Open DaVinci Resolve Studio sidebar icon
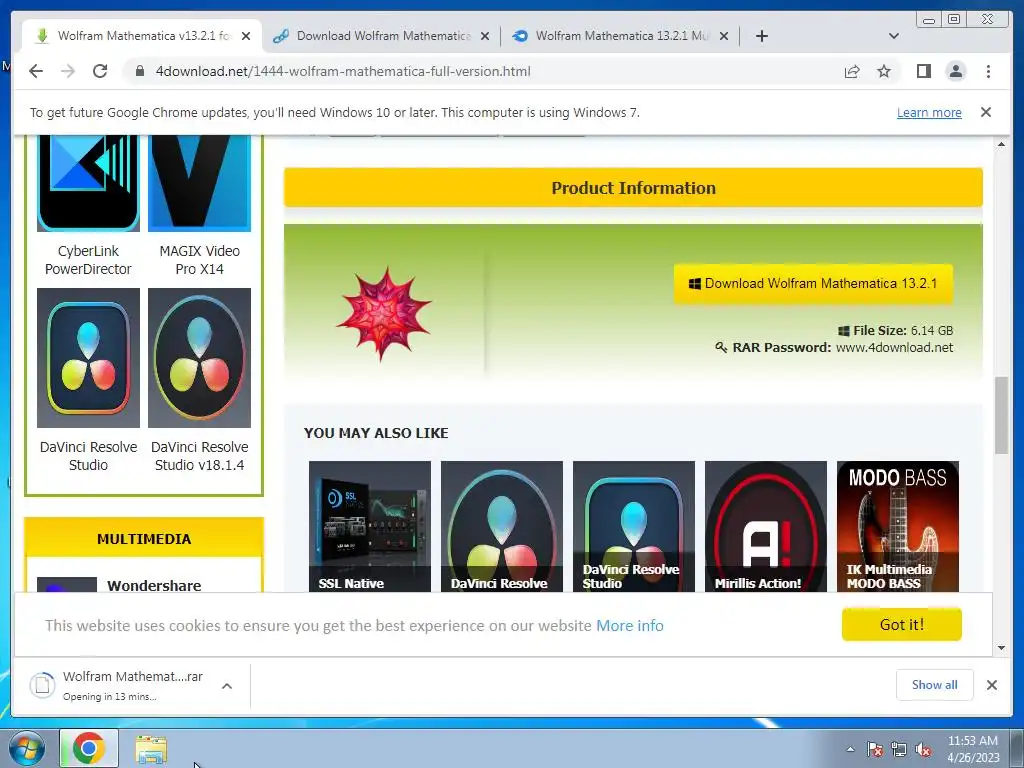This screenshot has height=768, width=1024. pos(88,358)
